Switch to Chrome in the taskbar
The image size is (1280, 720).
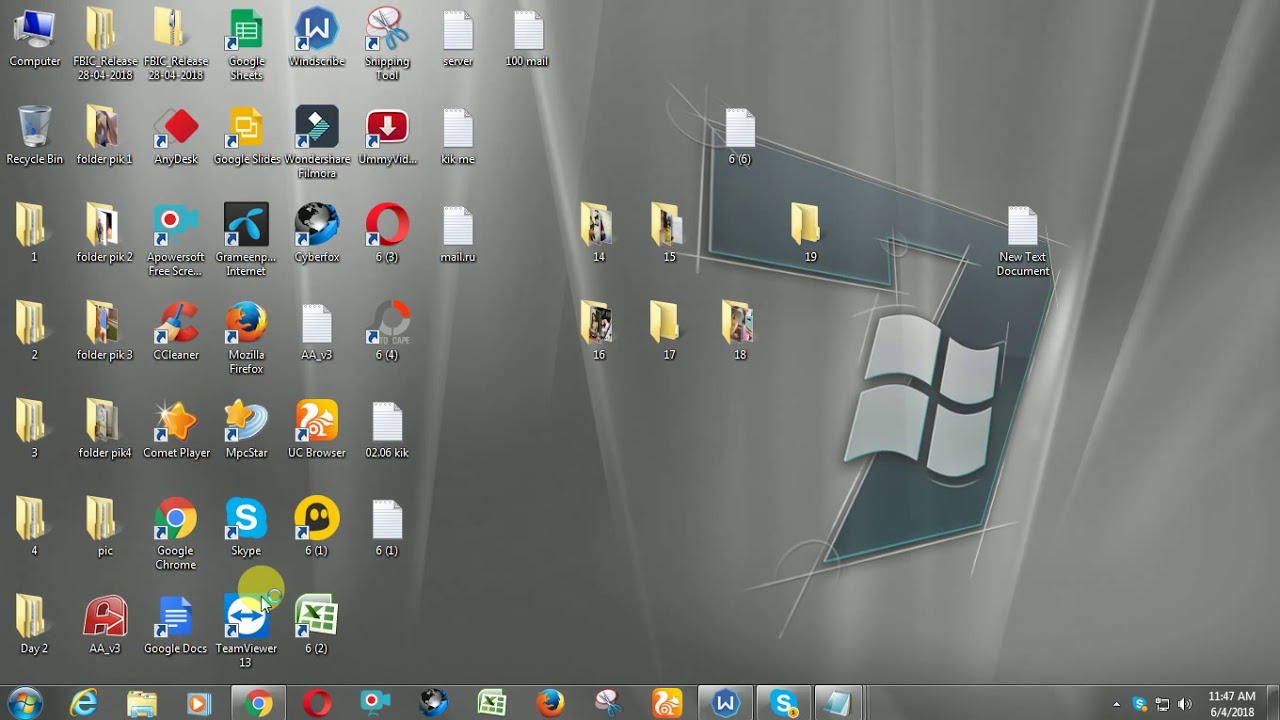258,704
